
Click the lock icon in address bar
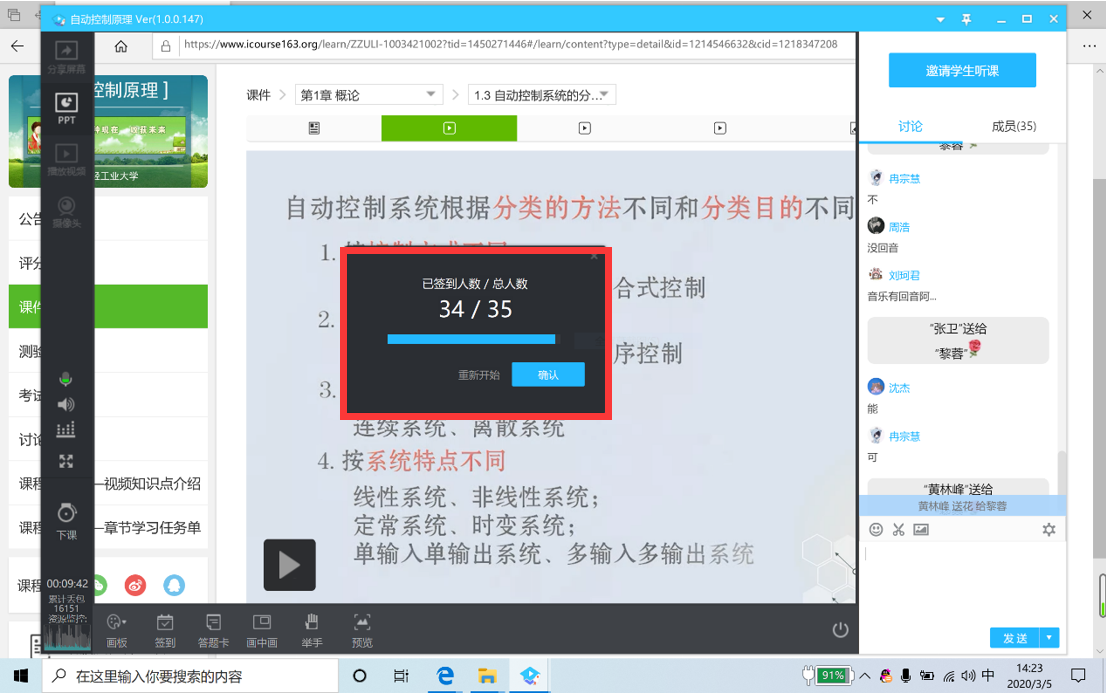[166, 47]
